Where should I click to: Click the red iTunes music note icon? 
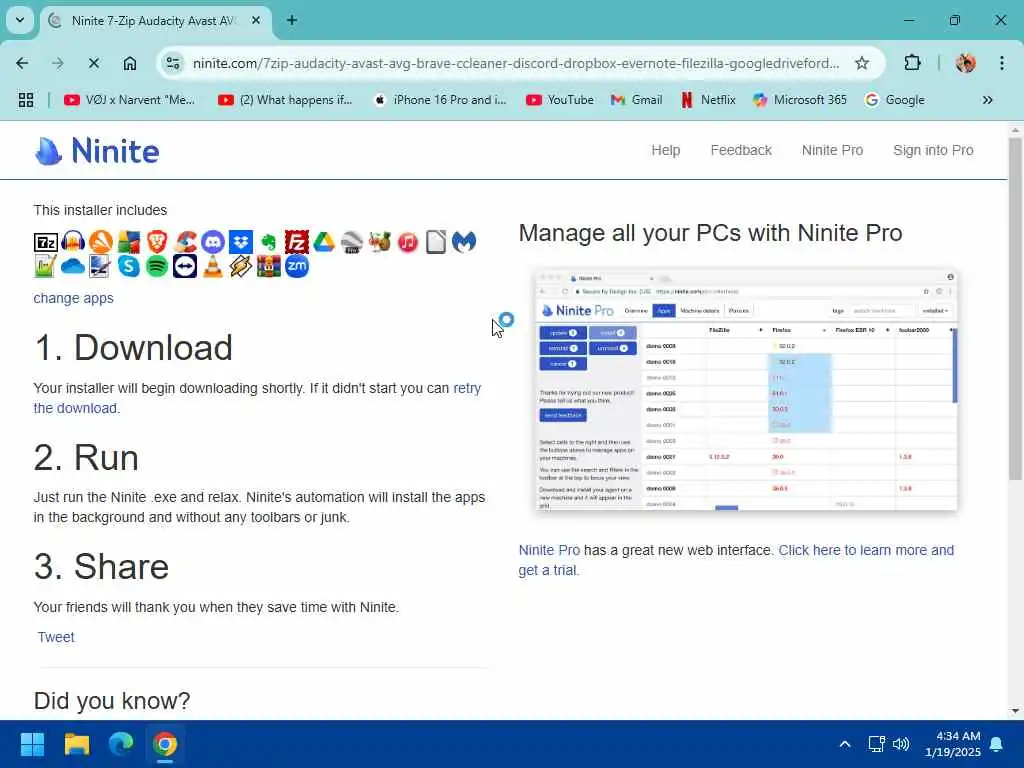pos(408,242)
